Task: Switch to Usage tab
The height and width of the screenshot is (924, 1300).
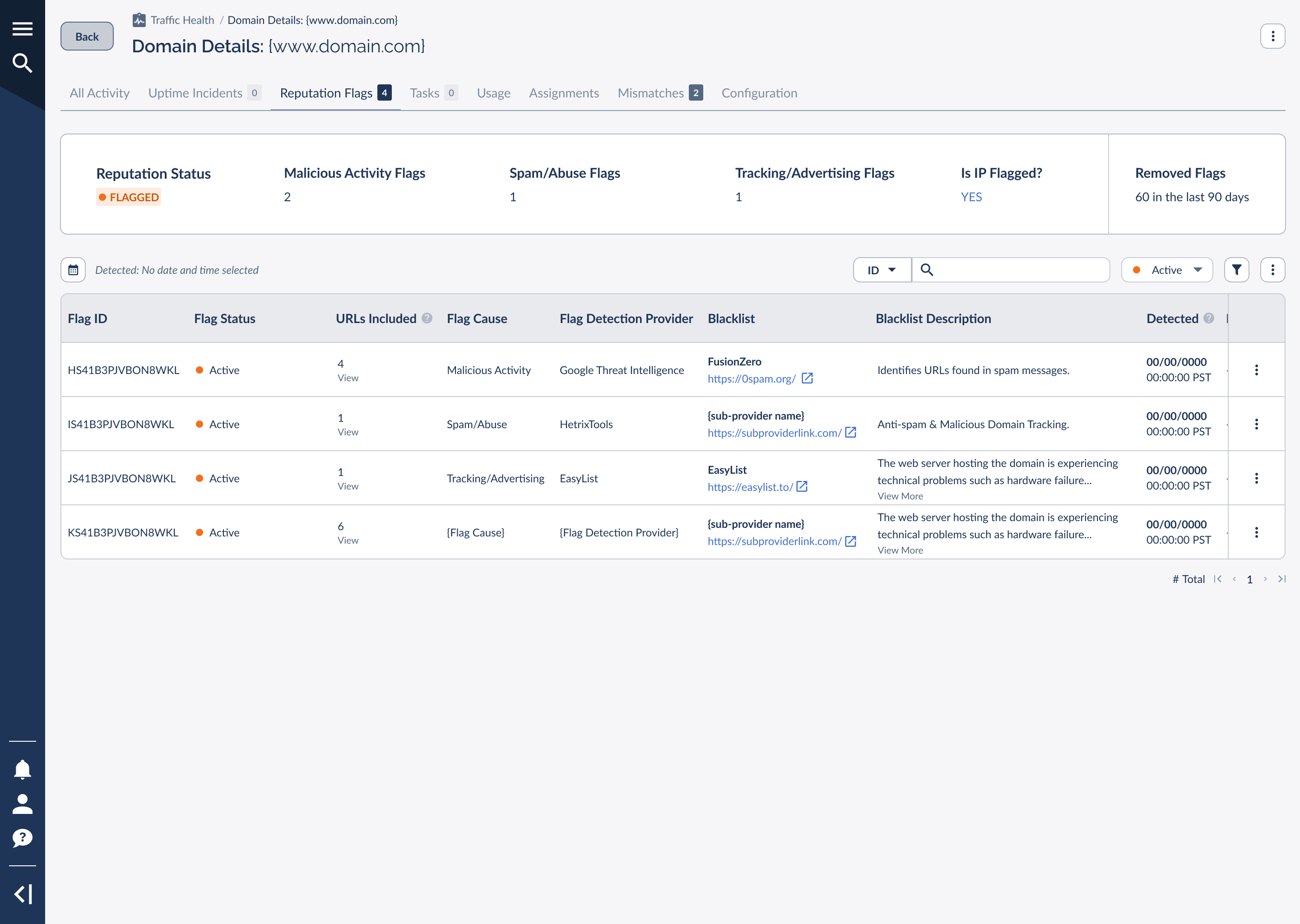Action: coord(493,93)
